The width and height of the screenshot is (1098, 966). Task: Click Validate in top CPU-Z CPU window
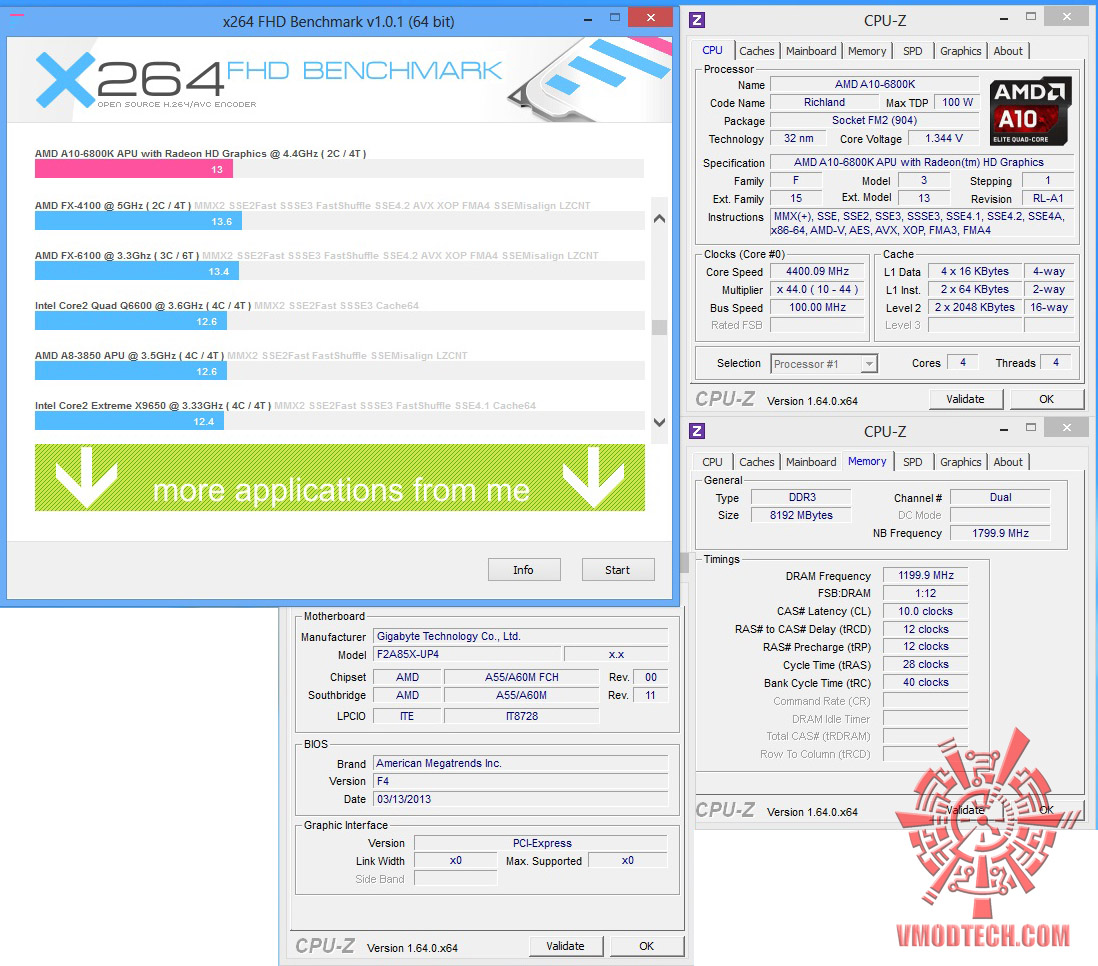965,399
